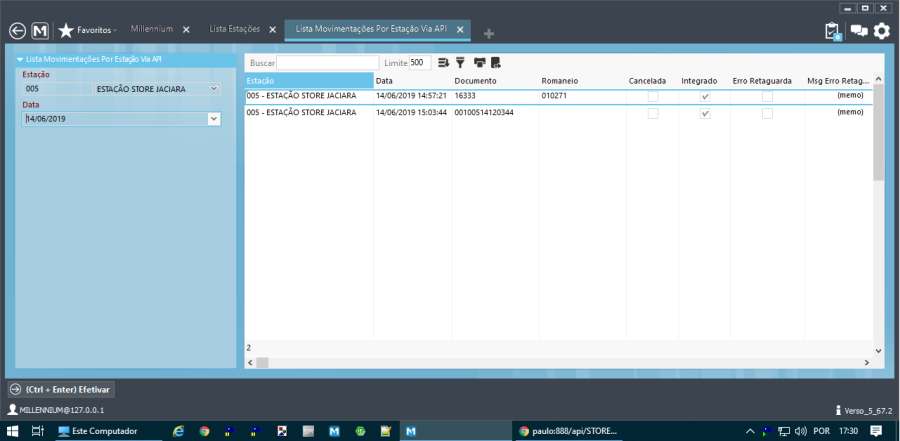Screen dimensions: 900x441
Task: Close the Lista Estações tab
Action: [x=273, y=30]
